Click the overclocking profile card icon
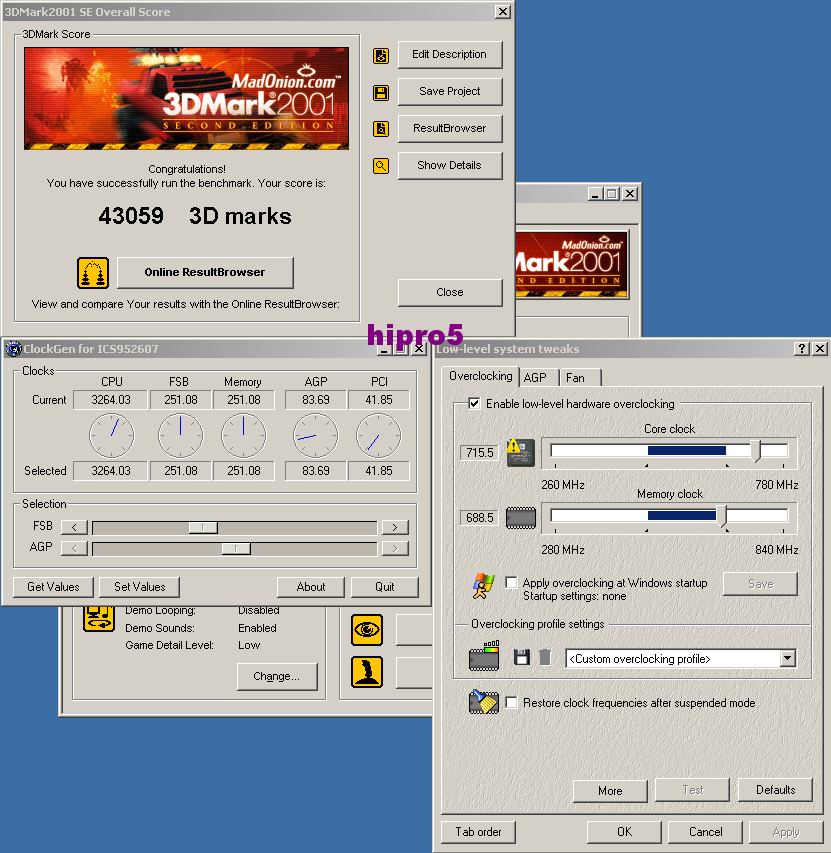Image resolution: width=831 pixels, height=853 pixels. pos(484,656)
